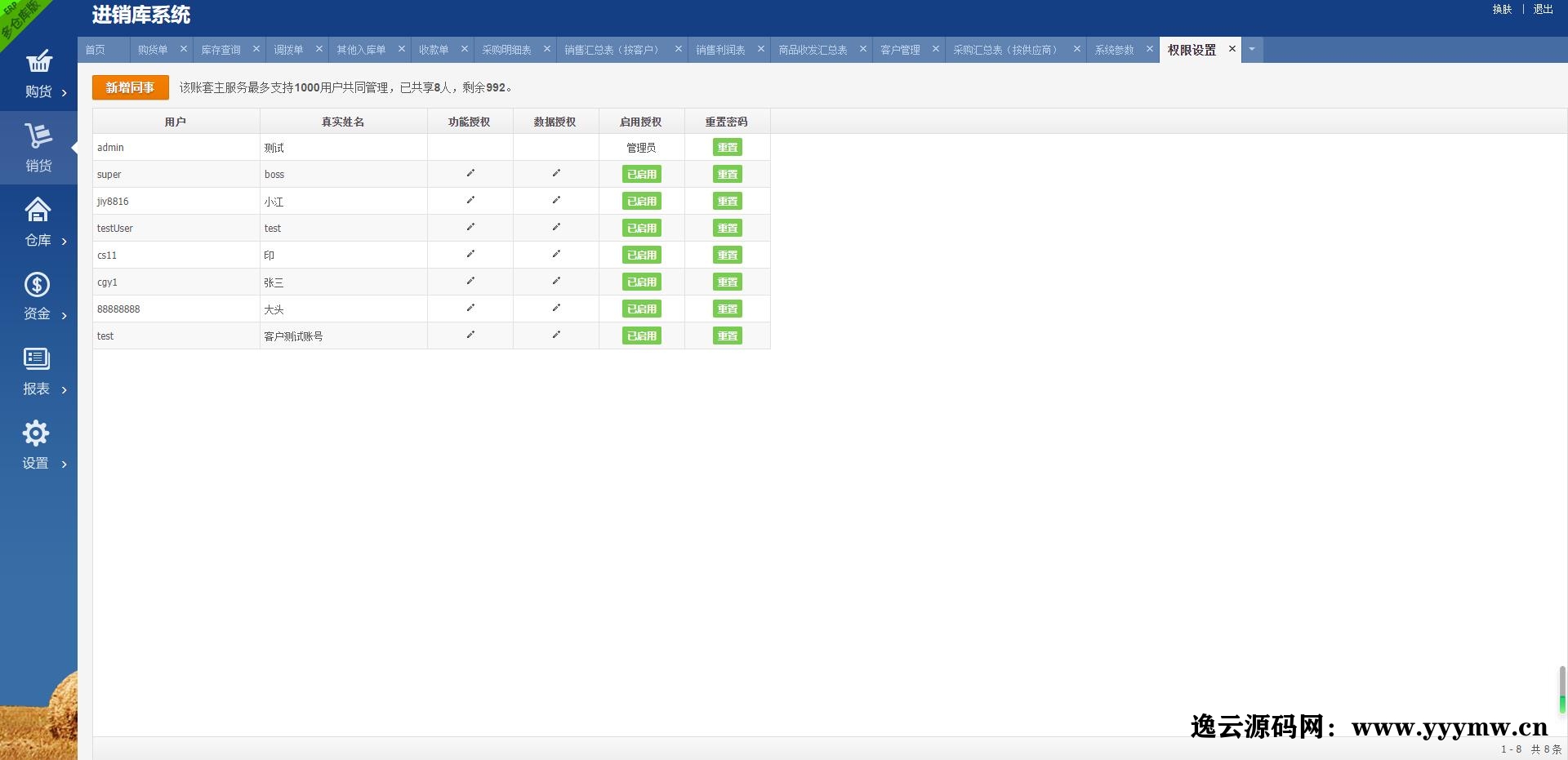Open the 设置 settings gear icon
Screen dimensions: 1568x760
pyautogui.click(x=36, y=433)
